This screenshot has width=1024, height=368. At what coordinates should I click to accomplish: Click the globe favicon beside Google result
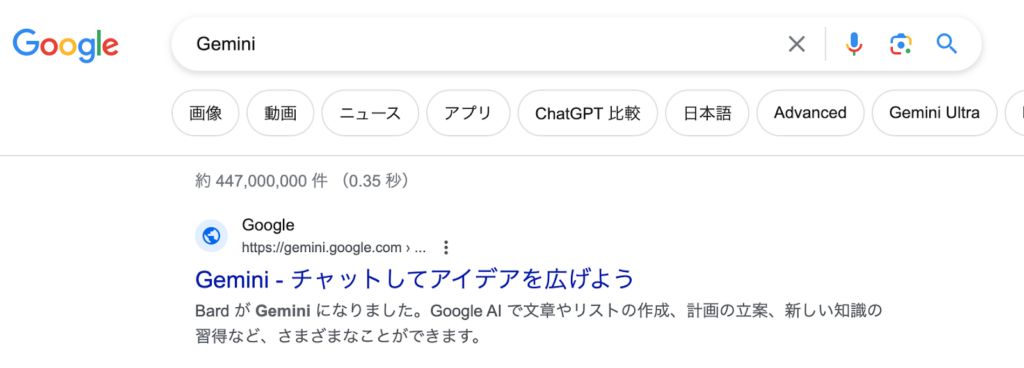coord(212,236)
